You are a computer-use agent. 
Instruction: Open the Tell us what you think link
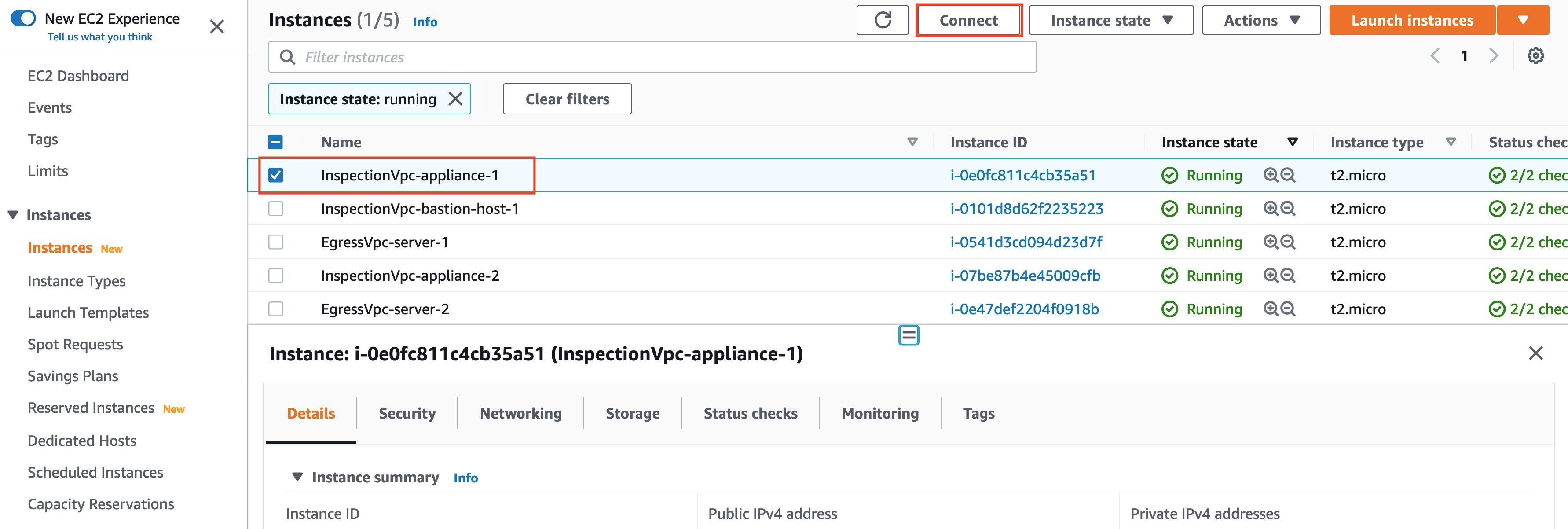click(x=100, y=37)
